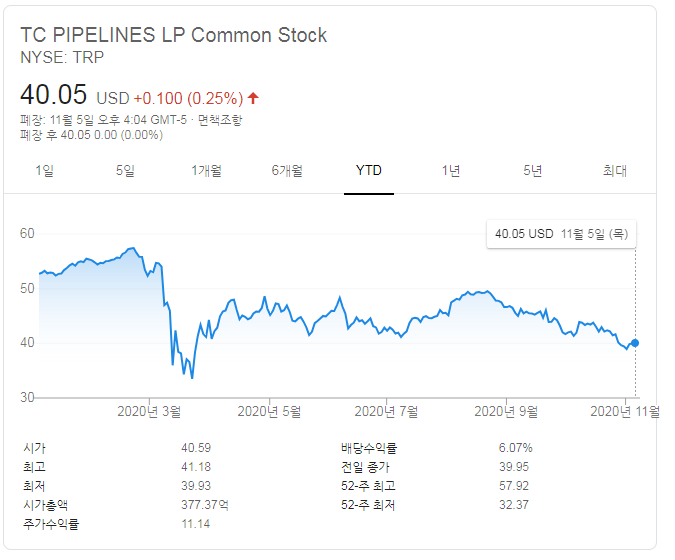Click the 배당수익률 value 6.07%

[x=516, y=448]
